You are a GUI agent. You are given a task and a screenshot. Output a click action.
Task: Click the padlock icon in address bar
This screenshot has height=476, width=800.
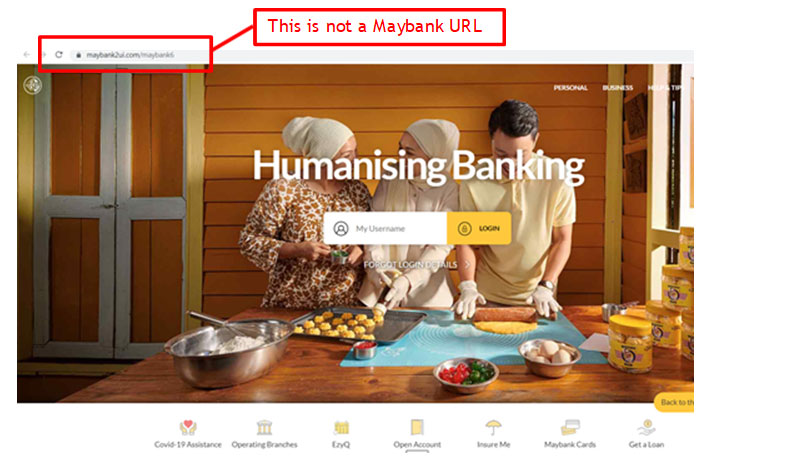click(x=78, y=55)
